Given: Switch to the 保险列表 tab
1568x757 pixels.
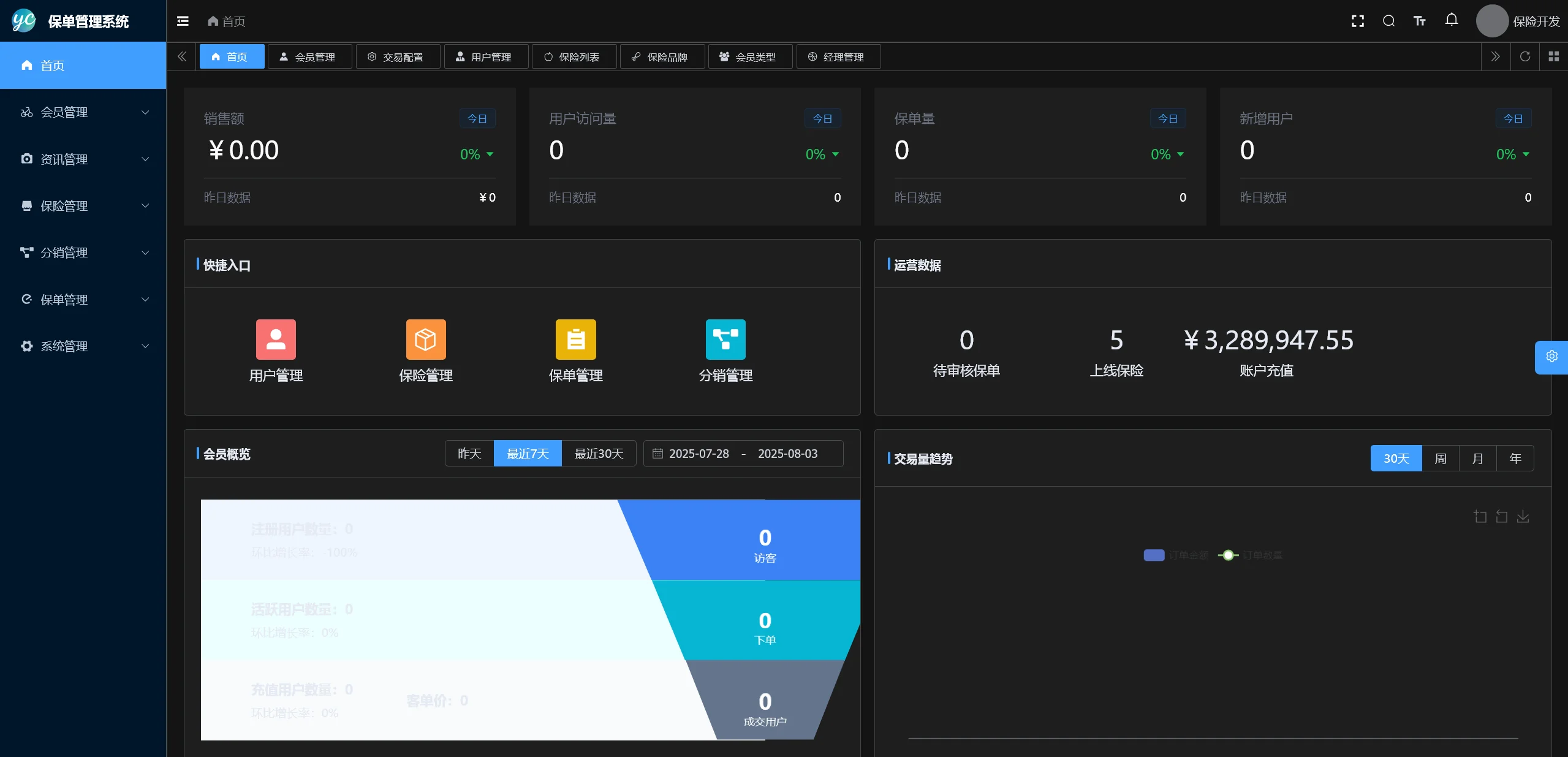Looking at the screenshot, I should click(574, 57).
